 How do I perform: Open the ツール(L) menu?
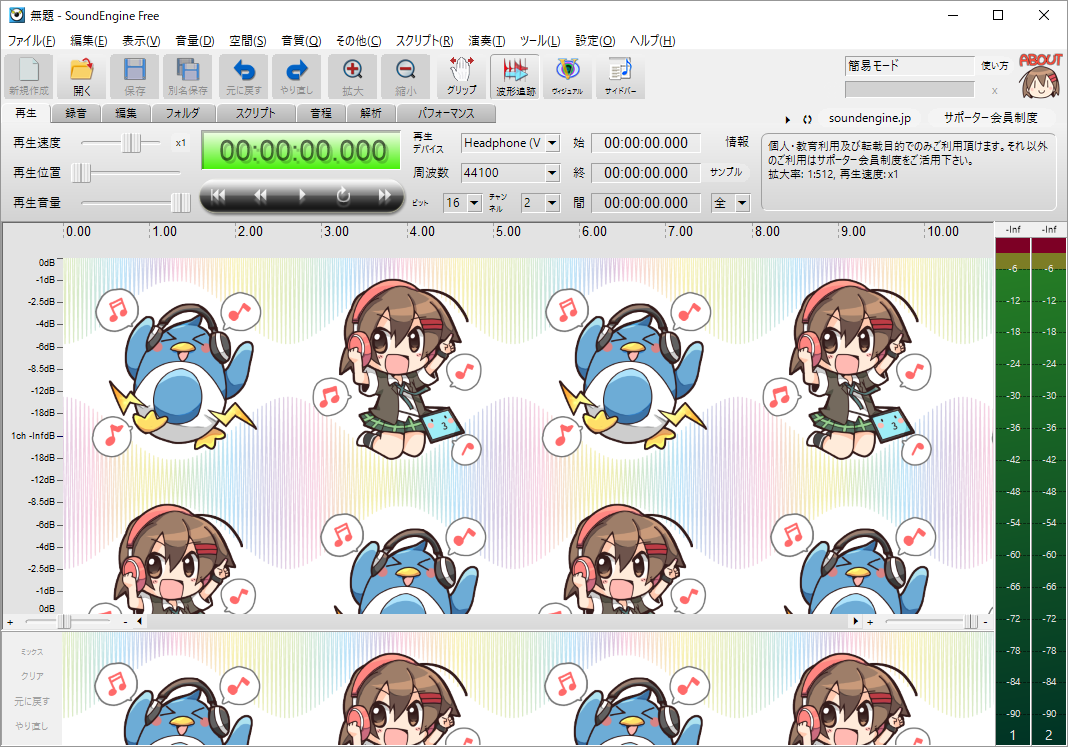(x=540, y=41)
